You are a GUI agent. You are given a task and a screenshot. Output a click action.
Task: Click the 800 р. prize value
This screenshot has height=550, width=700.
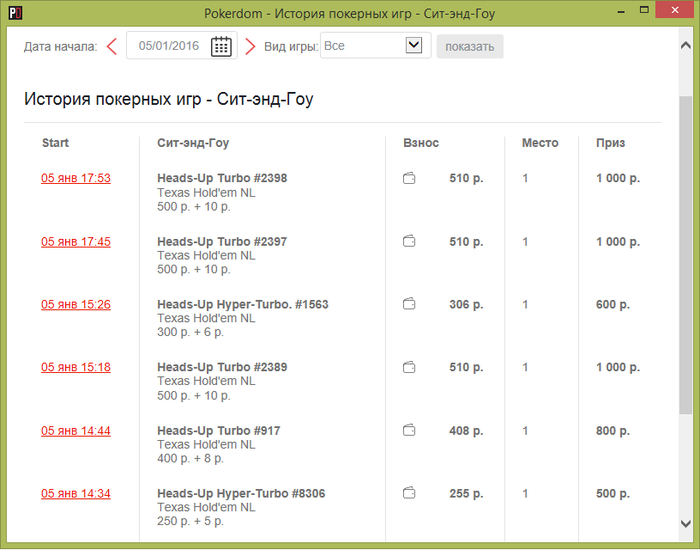click(612, 431)
